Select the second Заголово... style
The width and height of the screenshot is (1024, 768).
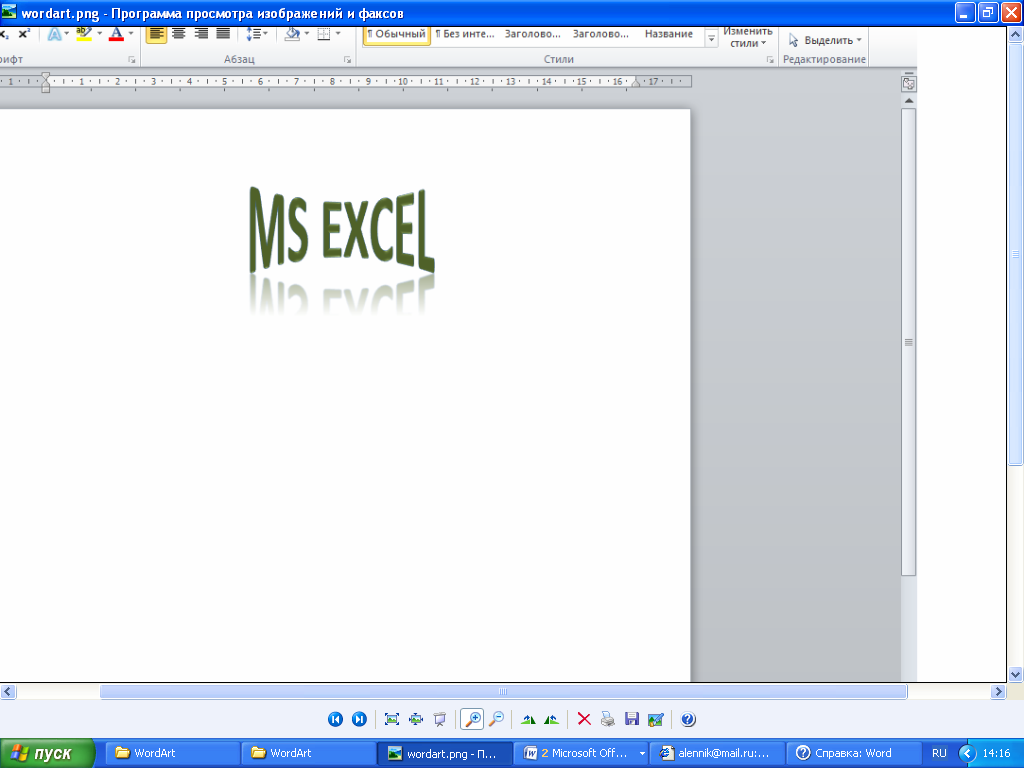(x=601, y=34)
